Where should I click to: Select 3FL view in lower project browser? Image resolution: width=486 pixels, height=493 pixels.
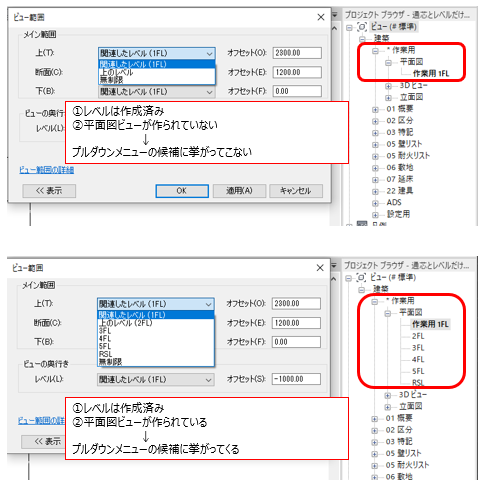tap(418, 348)
